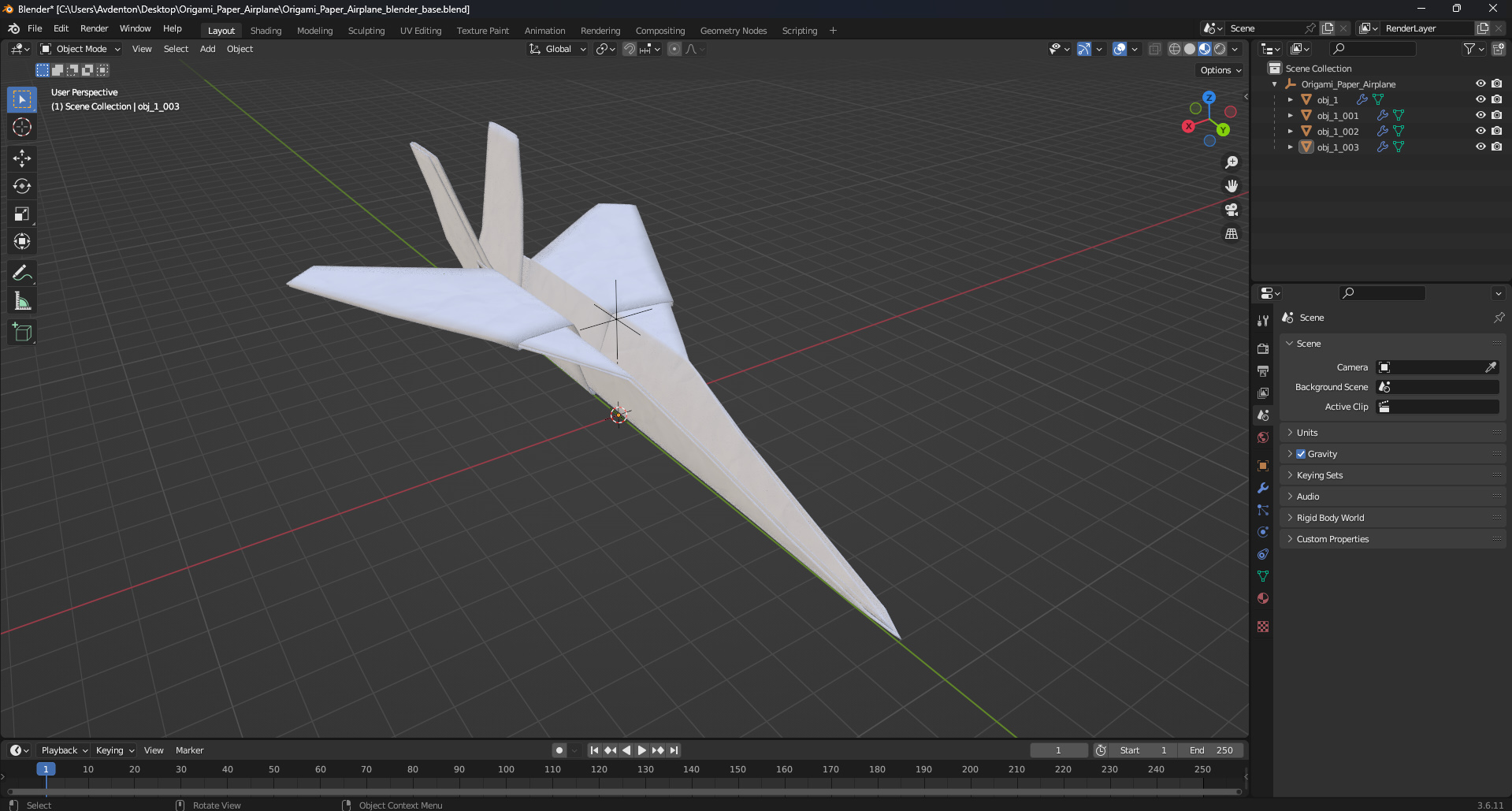The width and height of the screenshot is (1512, 811).
Task: Click the Select Box tool
Action: [22, 99]
